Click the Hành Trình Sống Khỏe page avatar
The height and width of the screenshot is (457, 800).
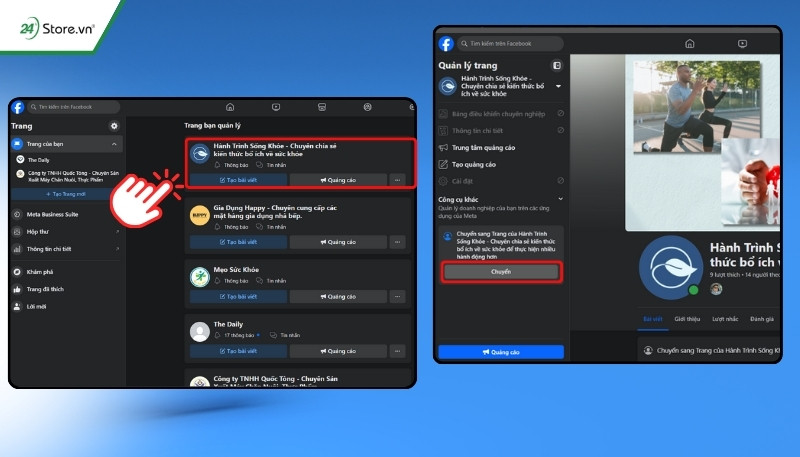671,267
